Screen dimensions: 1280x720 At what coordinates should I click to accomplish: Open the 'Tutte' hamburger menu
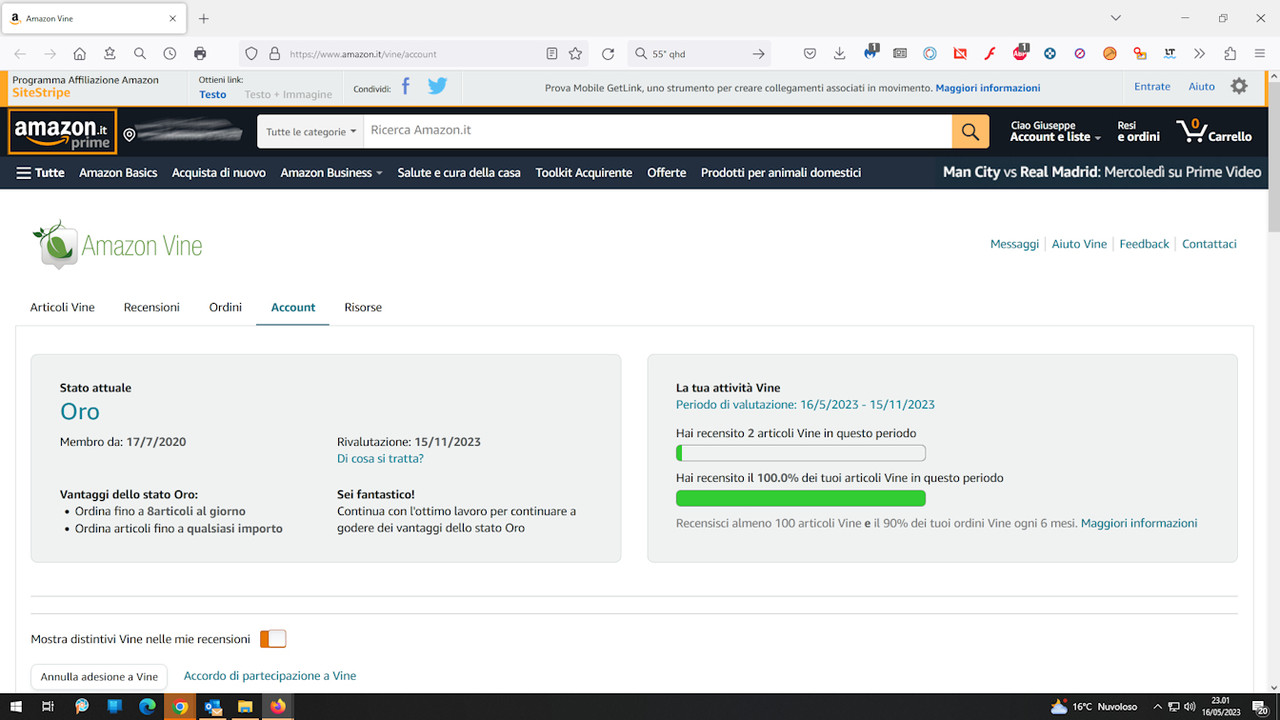tap(40, 173)
